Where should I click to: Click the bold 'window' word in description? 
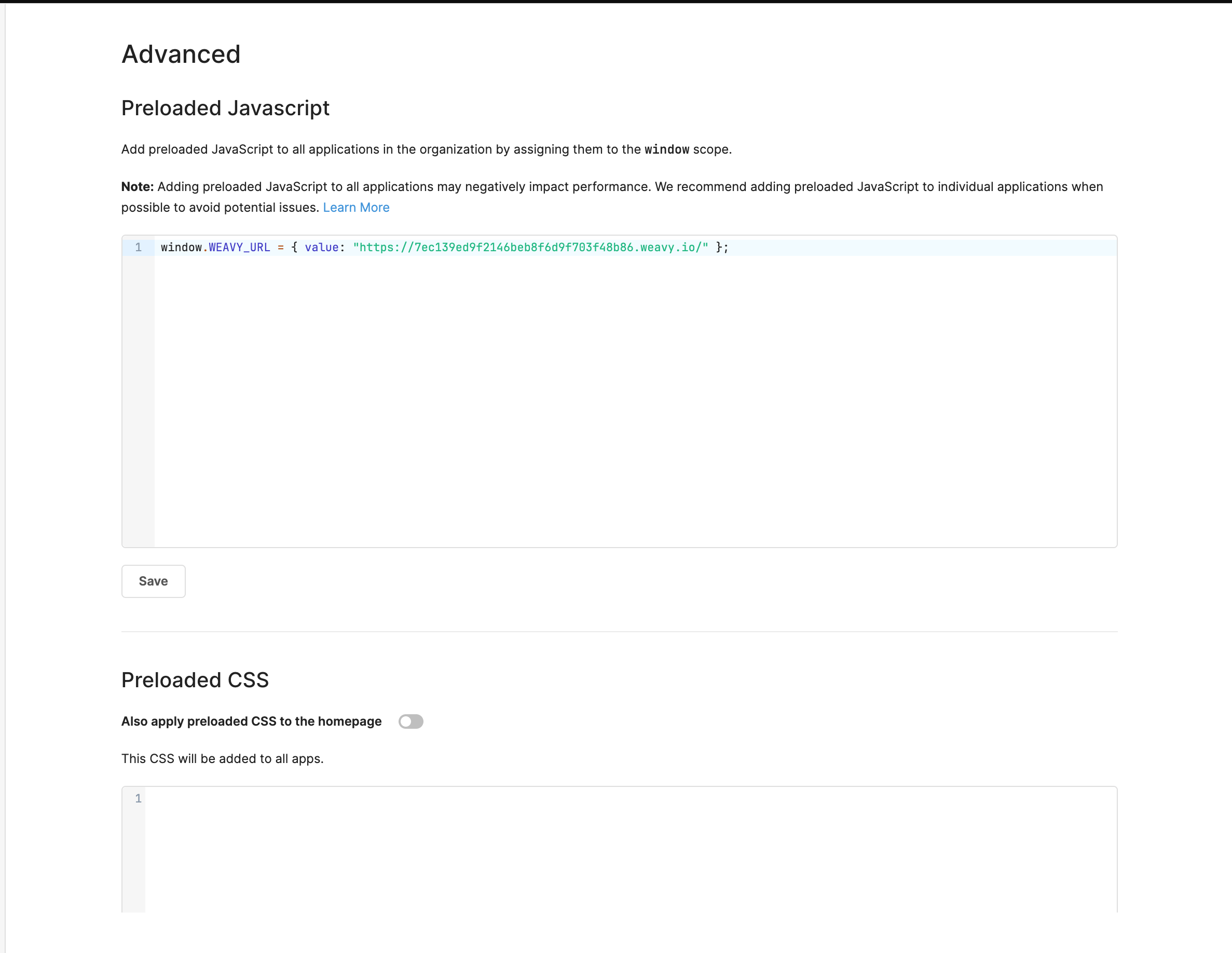[666, 149]
